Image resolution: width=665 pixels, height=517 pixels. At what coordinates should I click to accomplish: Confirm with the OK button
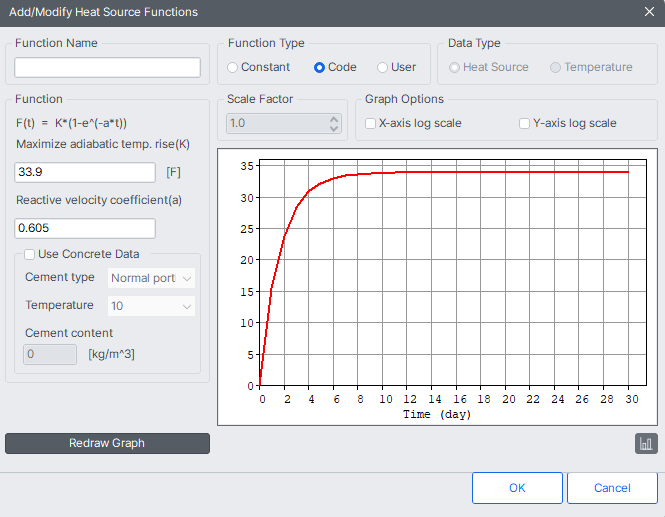click(x=517, y=488)
